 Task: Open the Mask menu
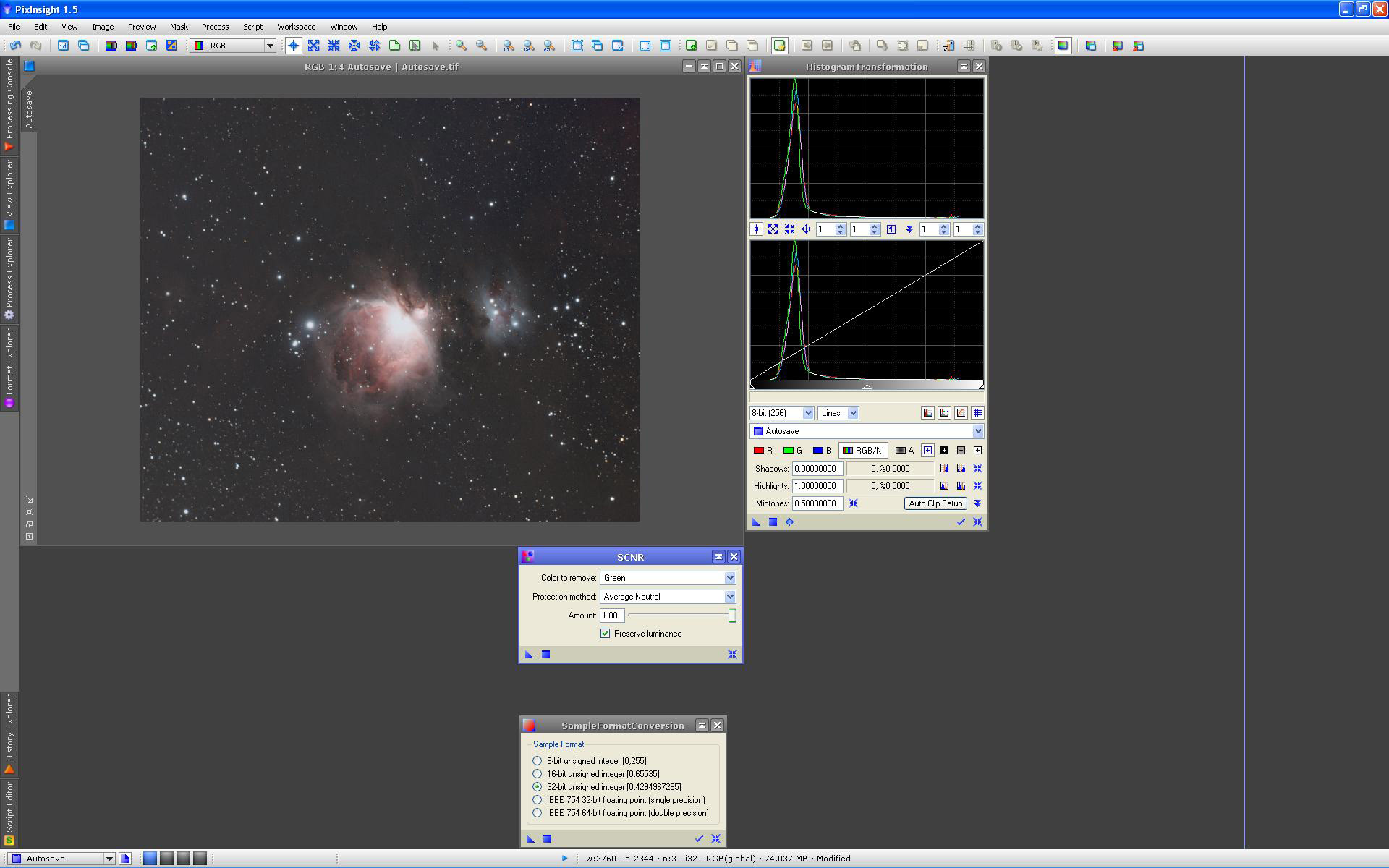coord(179,27)
